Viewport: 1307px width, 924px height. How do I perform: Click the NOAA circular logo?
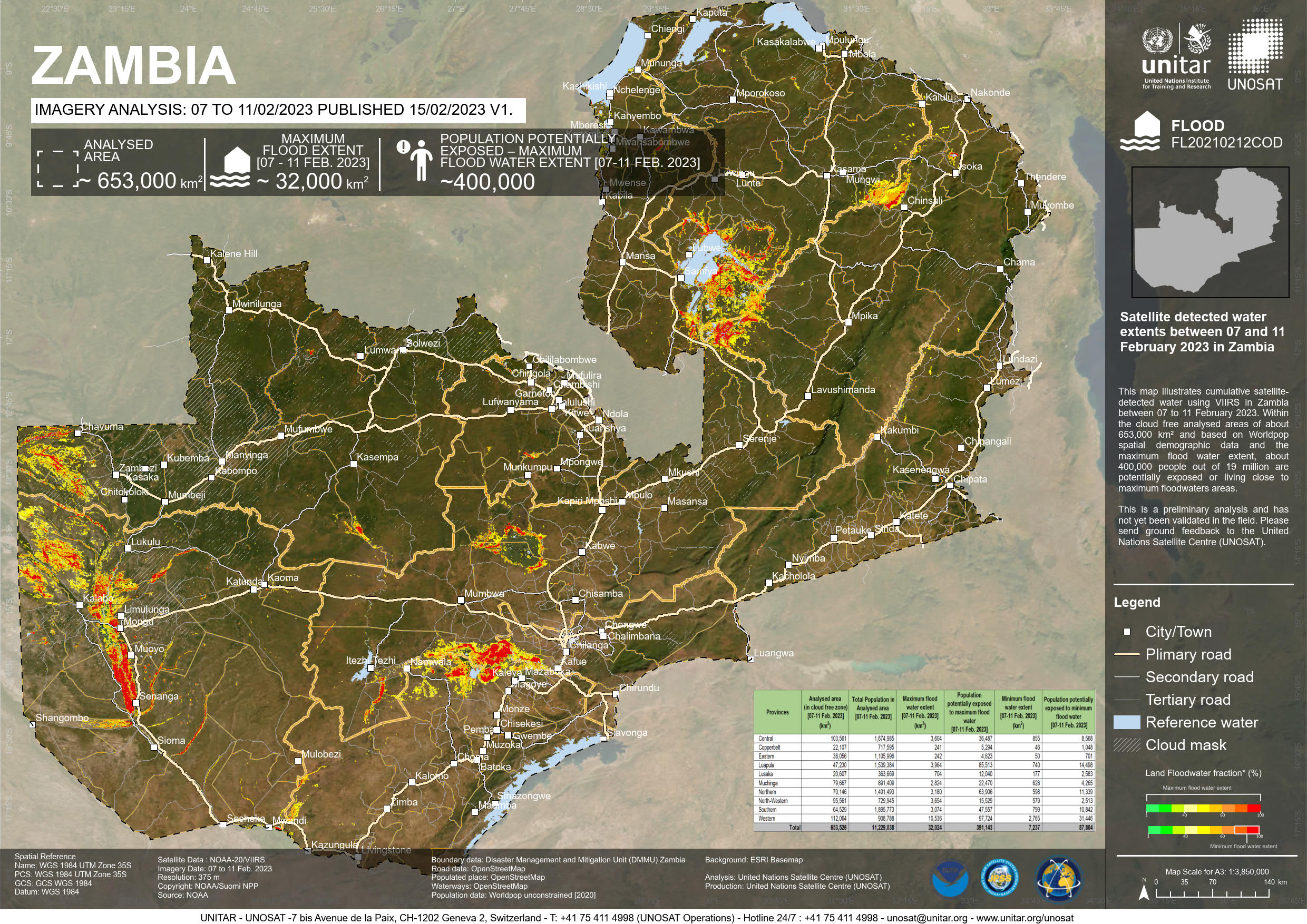[950, 879]
